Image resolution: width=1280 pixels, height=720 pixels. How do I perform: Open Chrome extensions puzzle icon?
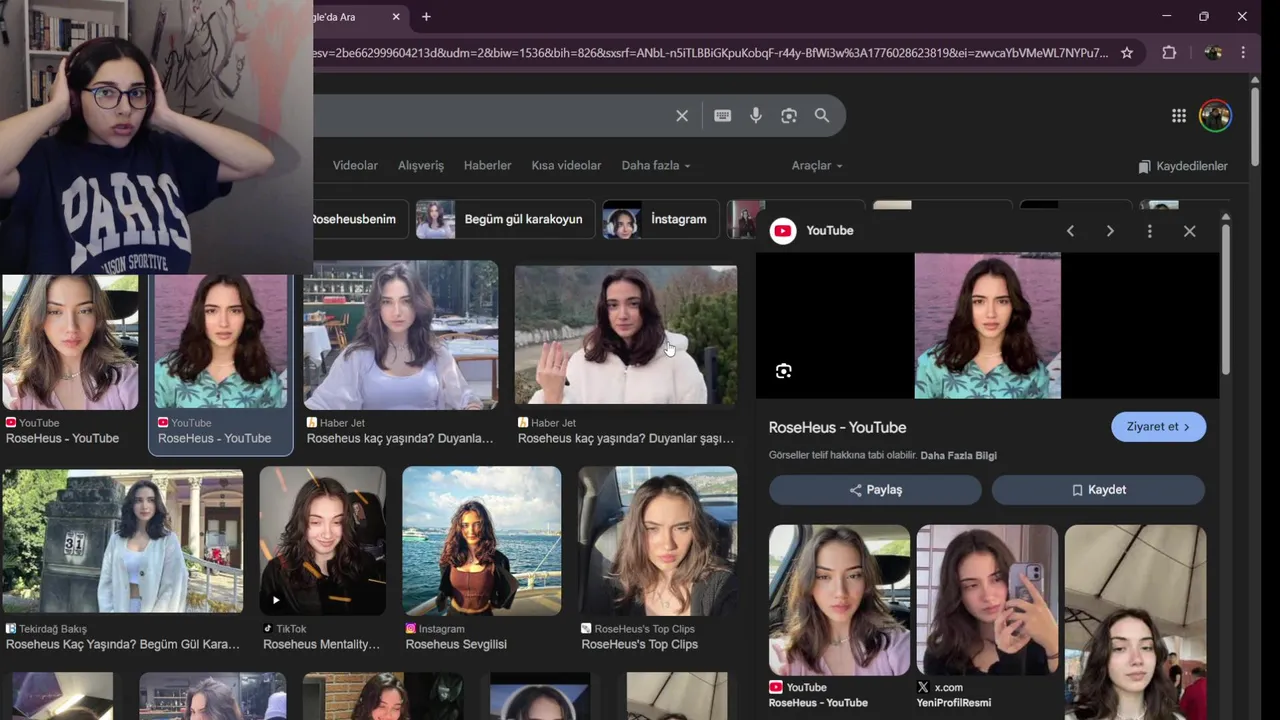pos(1169,53)
